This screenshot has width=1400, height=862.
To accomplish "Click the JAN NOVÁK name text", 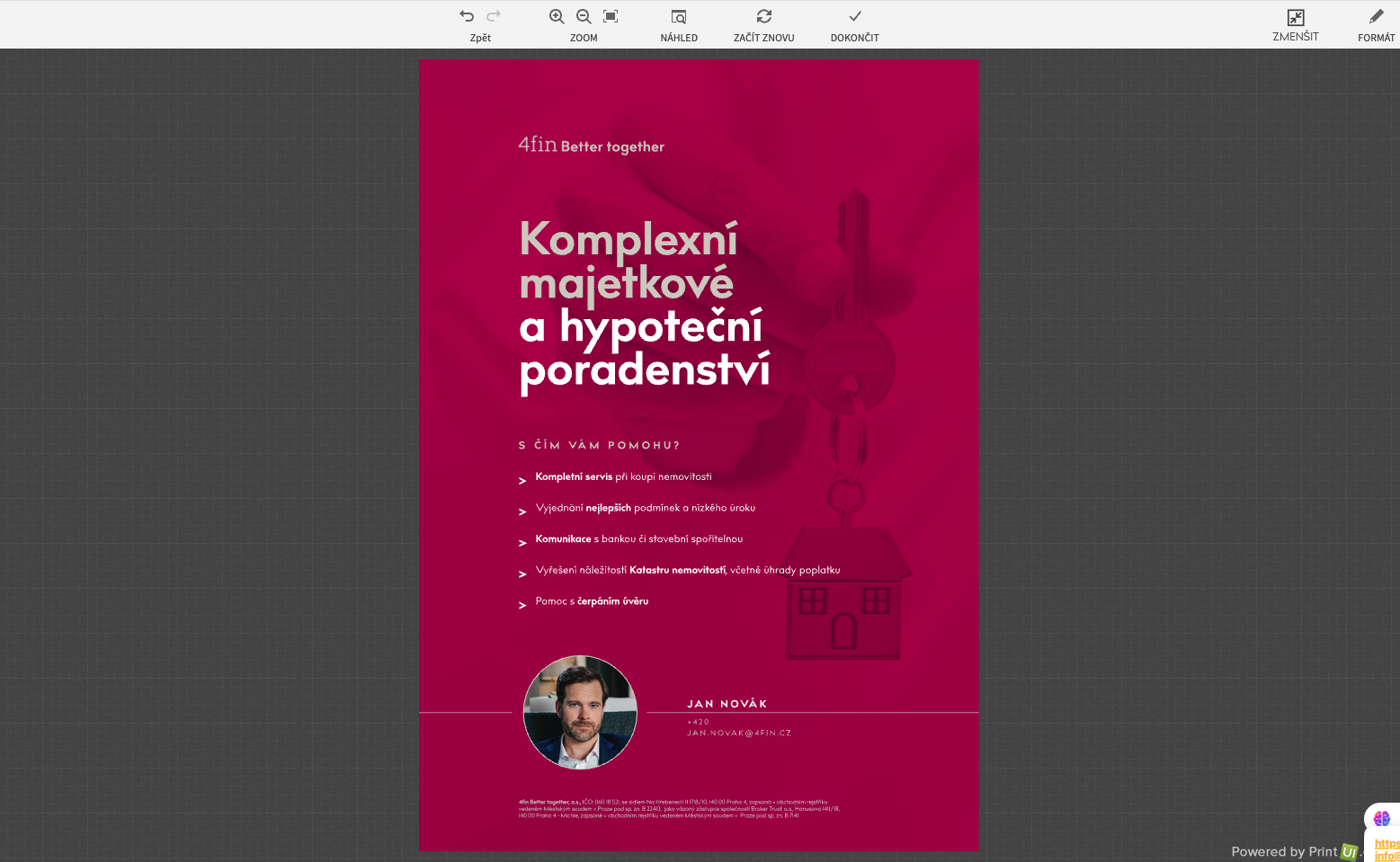I will click(727, 704).
